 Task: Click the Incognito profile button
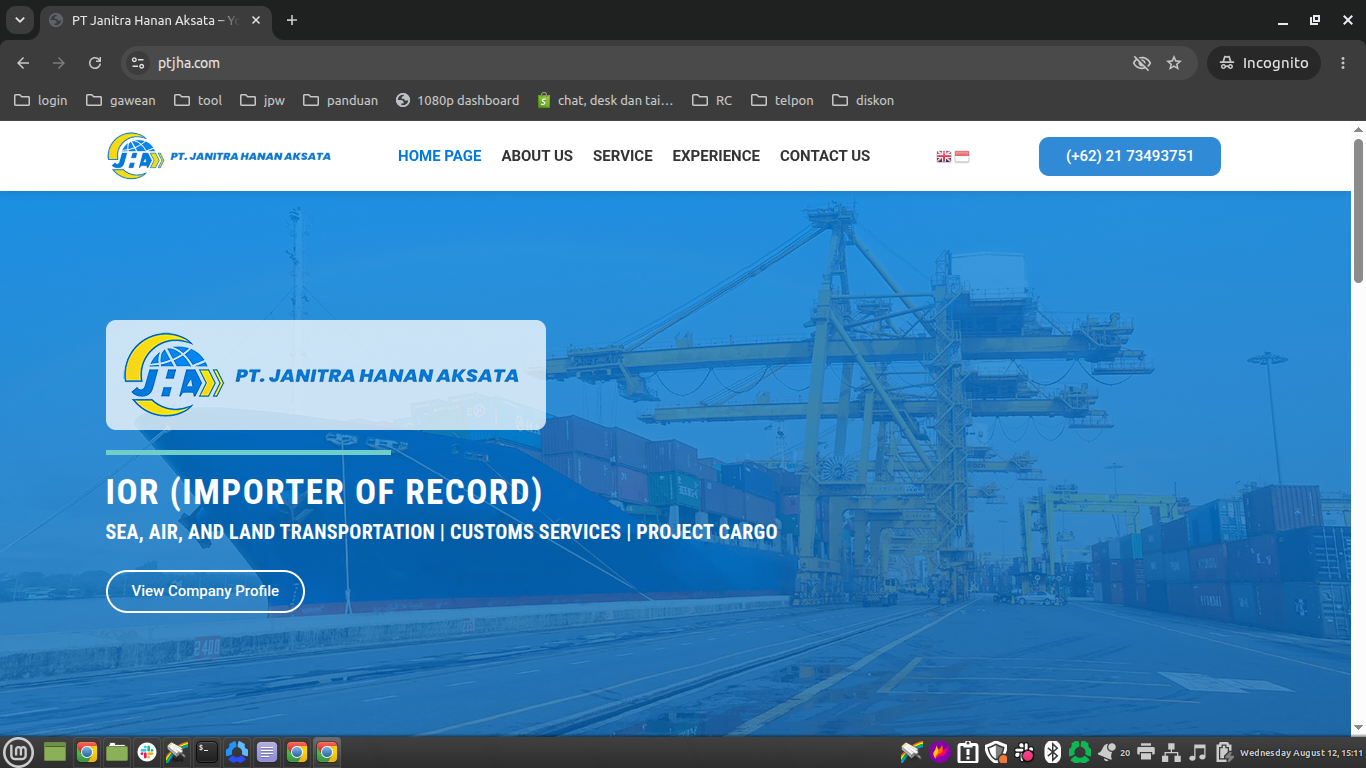click(1264, 63)
